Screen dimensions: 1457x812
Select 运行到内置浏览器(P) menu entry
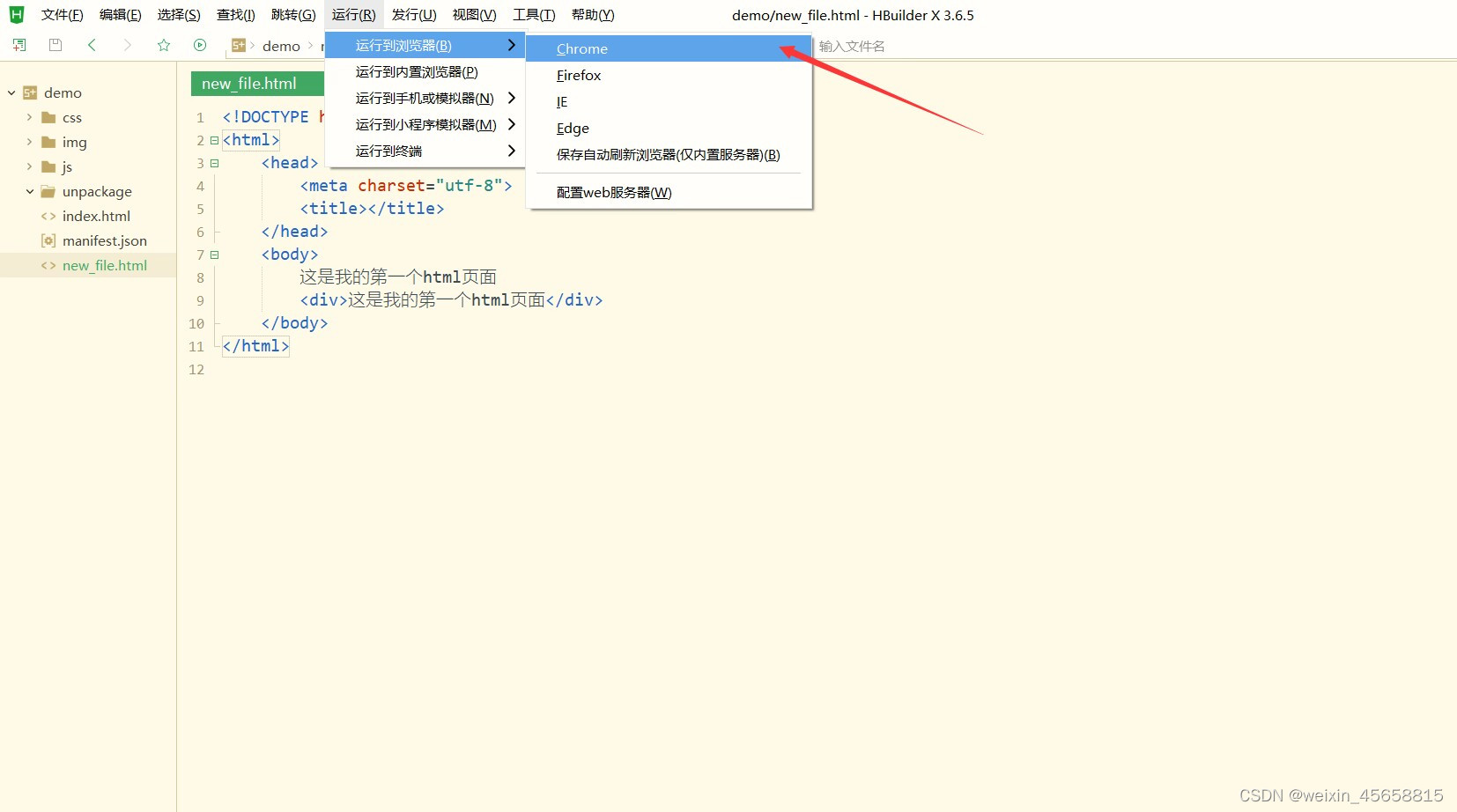425,71
